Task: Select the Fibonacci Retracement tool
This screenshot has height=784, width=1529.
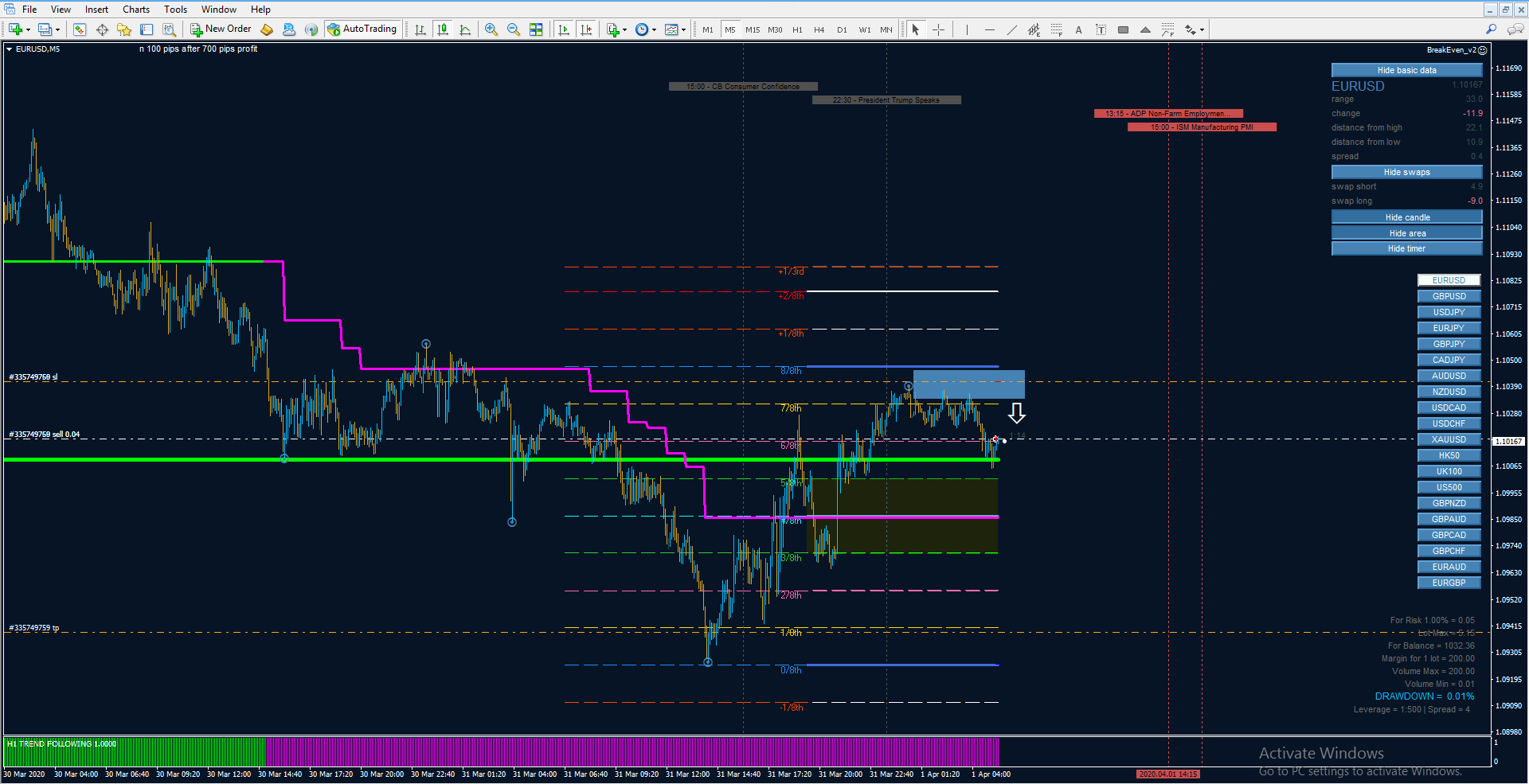Action: point(1056,29)
